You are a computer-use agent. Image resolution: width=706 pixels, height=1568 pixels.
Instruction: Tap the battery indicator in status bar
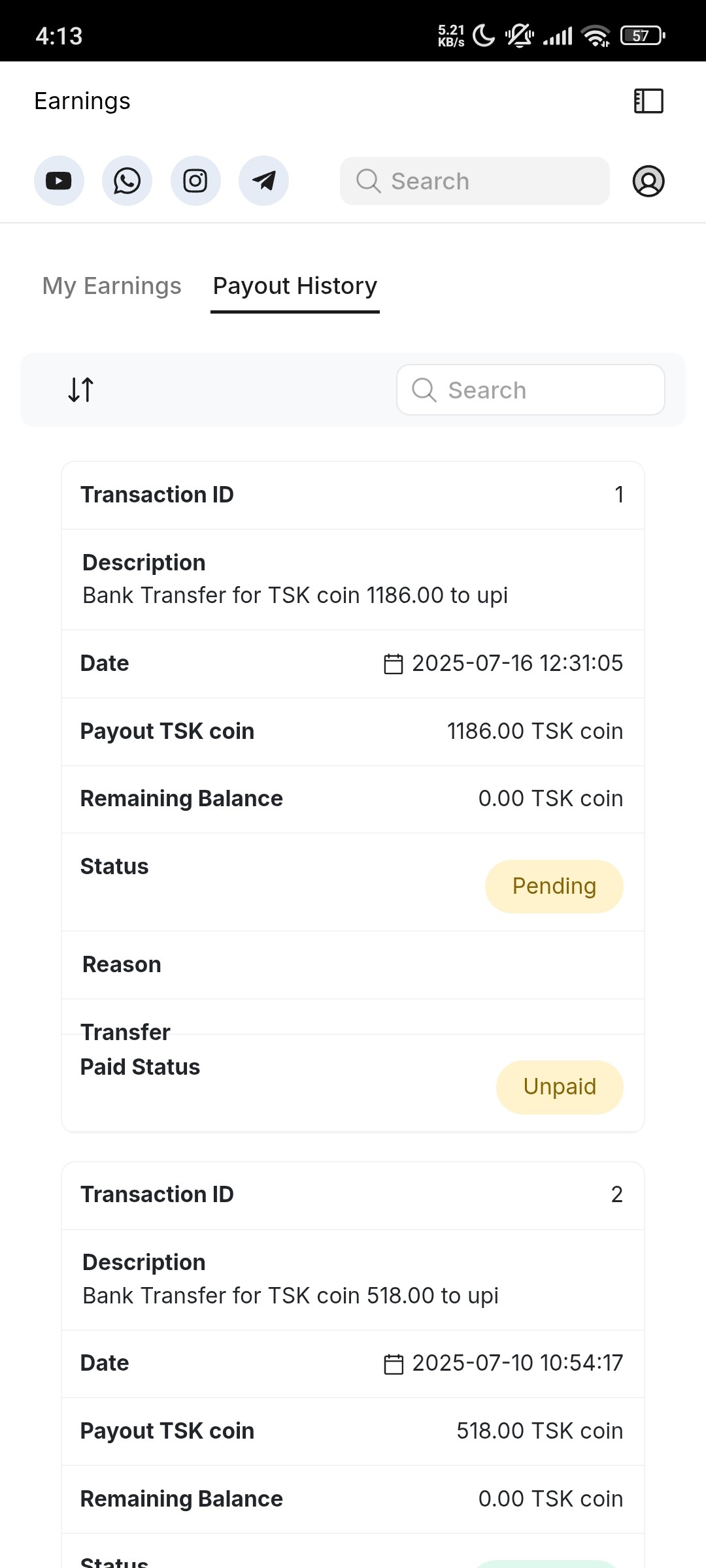pyautogui.click(x=642, y=36)
